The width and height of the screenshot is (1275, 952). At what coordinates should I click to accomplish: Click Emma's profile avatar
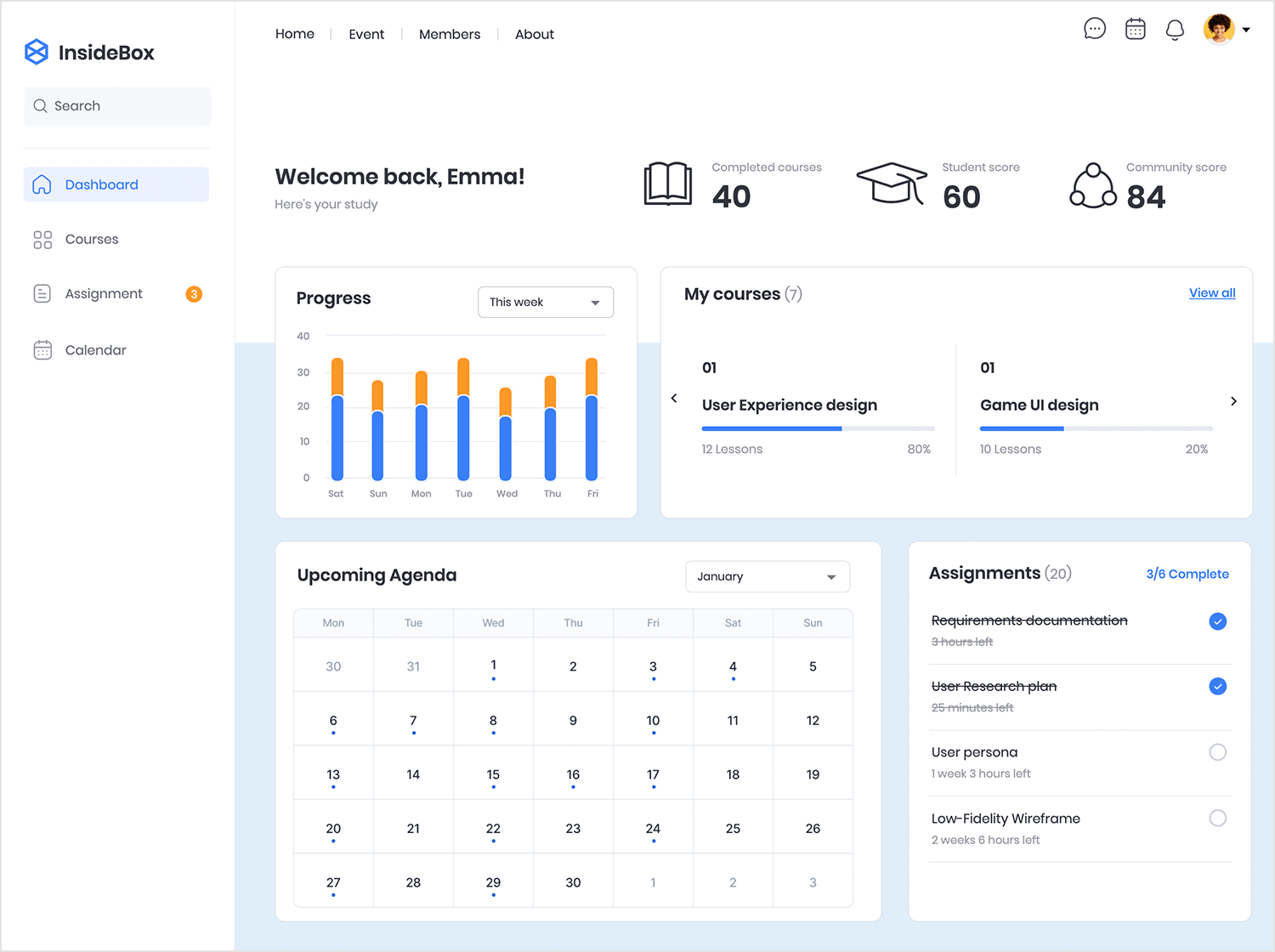[x=1219, y=29]
